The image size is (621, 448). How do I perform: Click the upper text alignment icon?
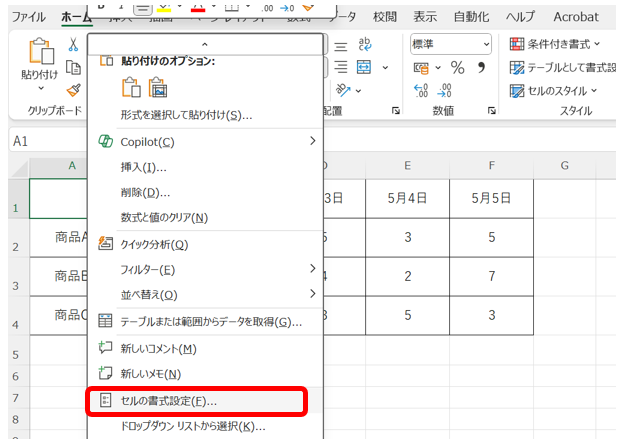pyautogui.click(x=341, y=47)
